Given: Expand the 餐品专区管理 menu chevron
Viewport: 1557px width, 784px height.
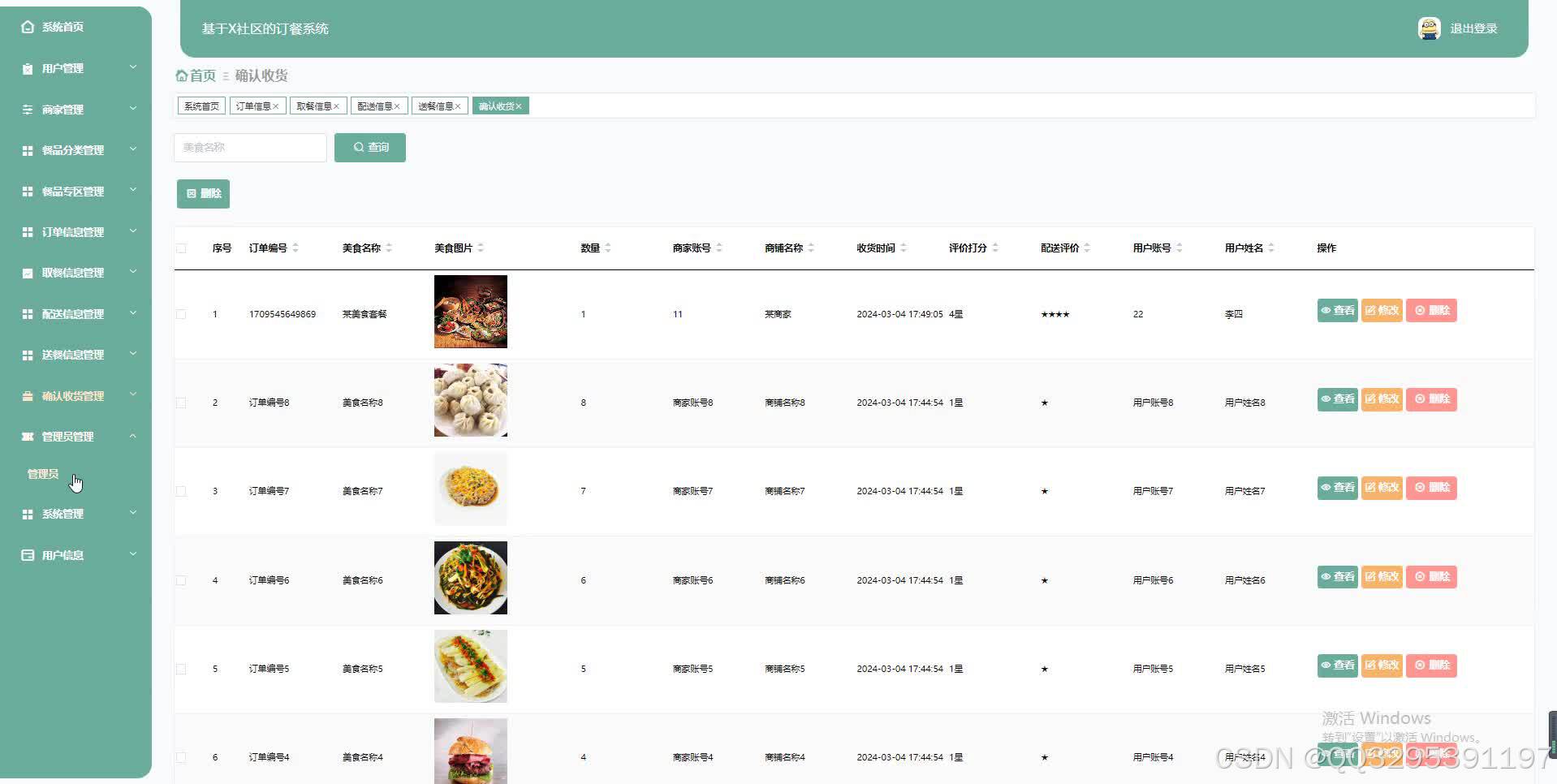Looking at the screenshot, I should click(133, 191).
